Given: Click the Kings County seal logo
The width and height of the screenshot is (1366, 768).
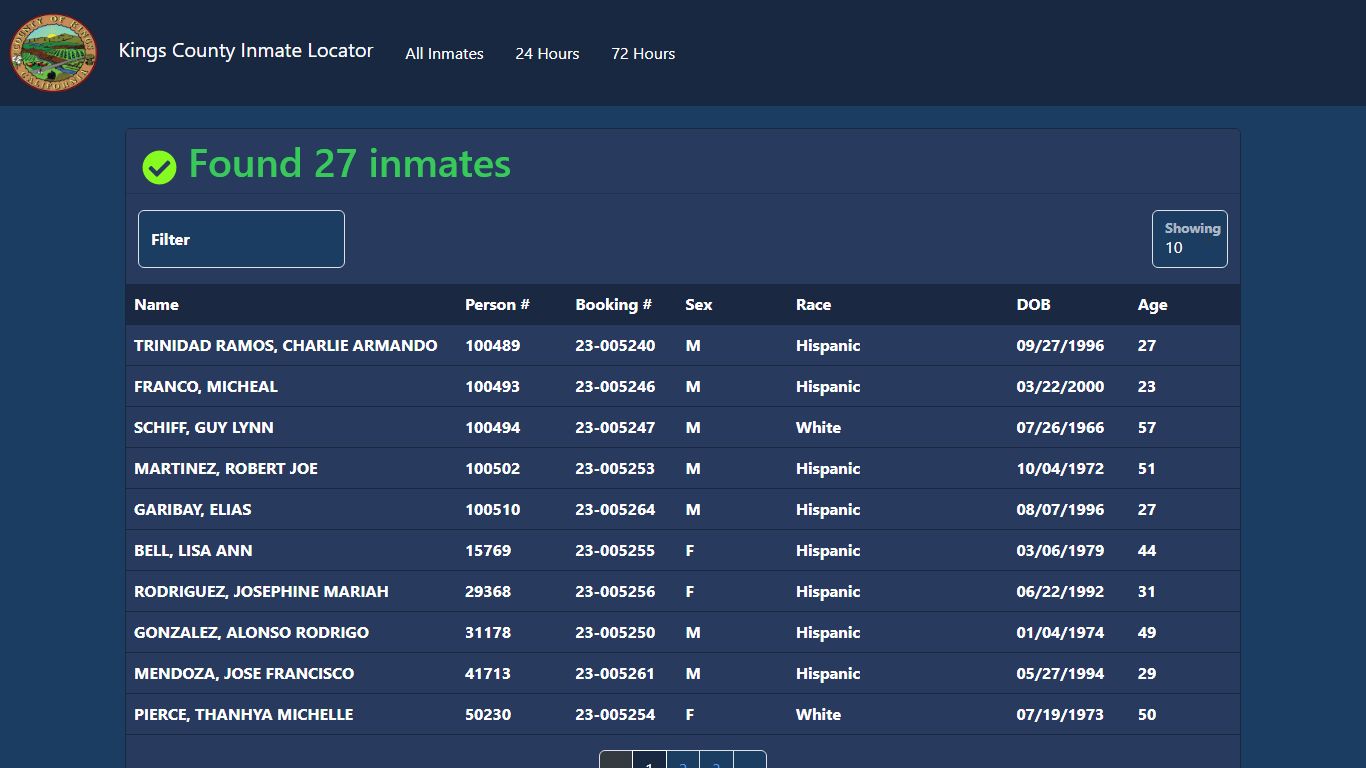Looking at the screenshot, I should point(53,52).
